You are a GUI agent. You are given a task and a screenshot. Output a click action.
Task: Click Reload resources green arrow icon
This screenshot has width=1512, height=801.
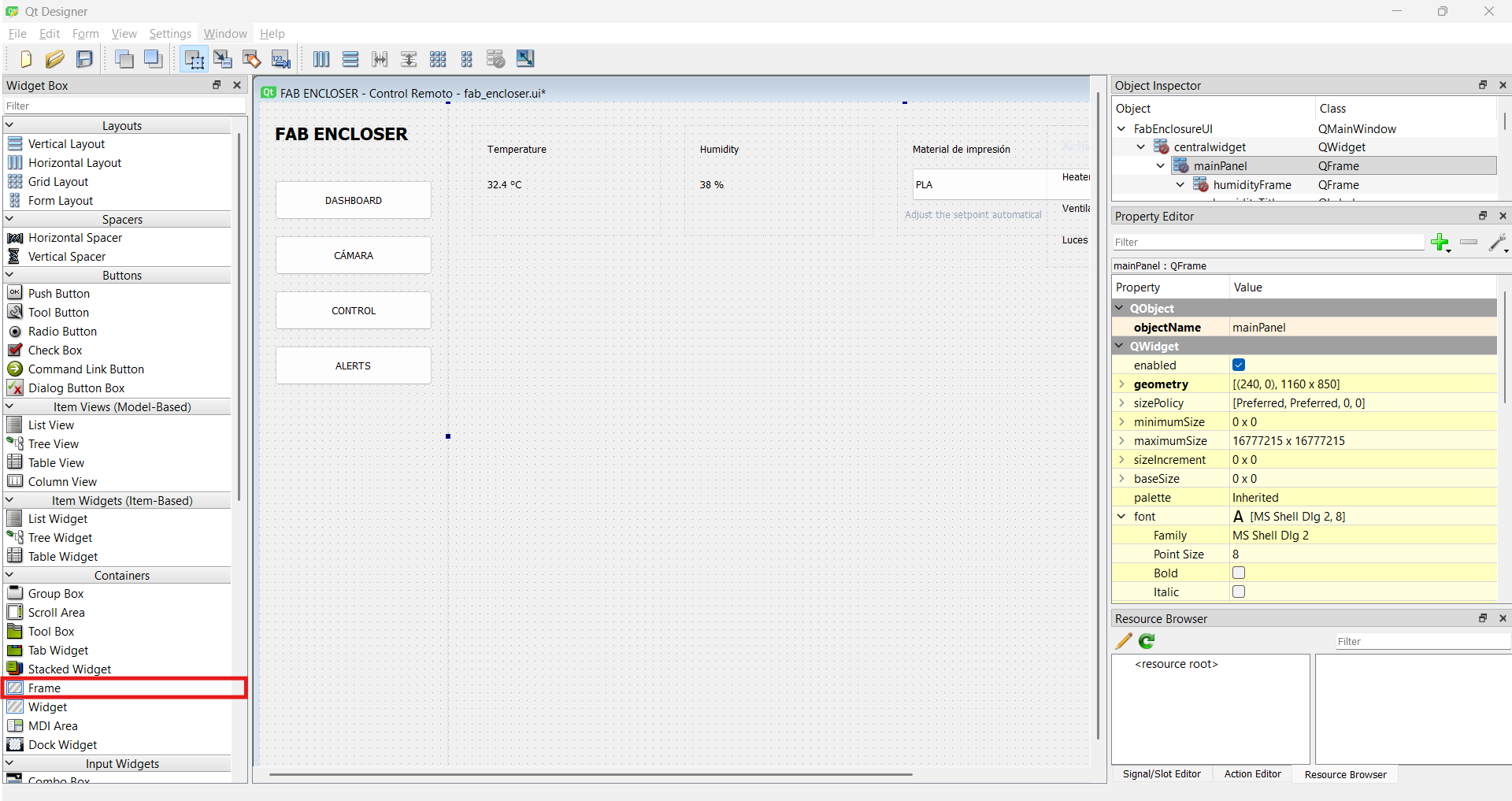pos(1147,641)
